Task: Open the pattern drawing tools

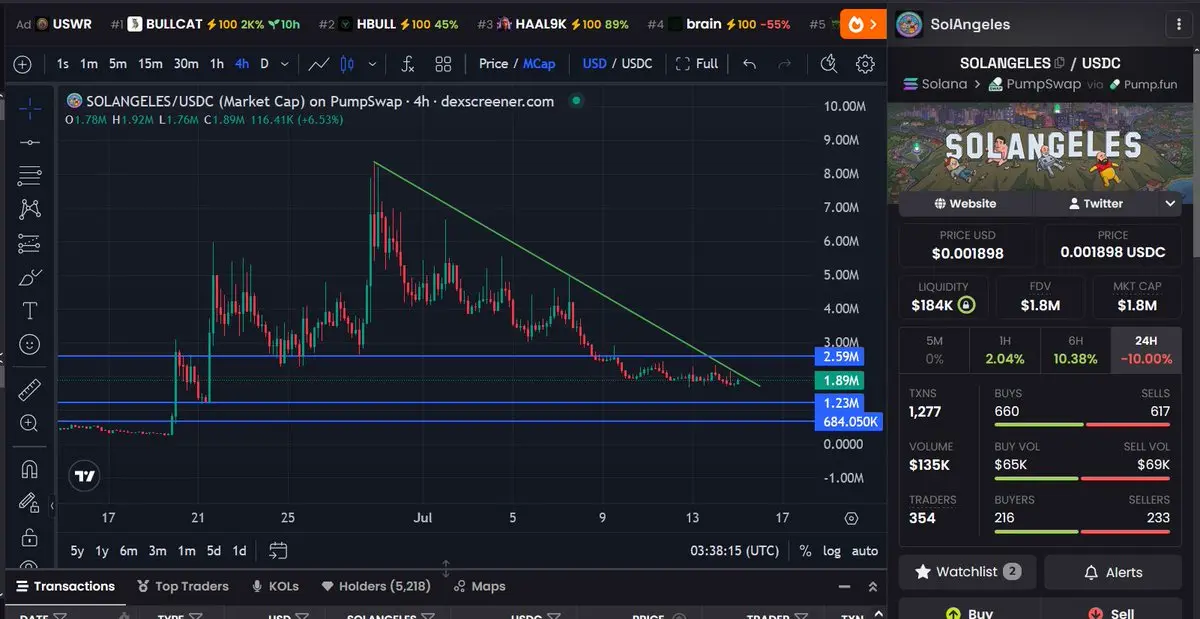Action: [30, 209]
